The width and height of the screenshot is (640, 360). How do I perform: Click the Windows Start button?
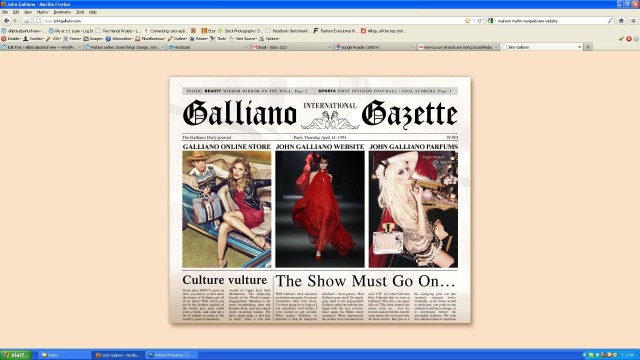tap(16, 355)
